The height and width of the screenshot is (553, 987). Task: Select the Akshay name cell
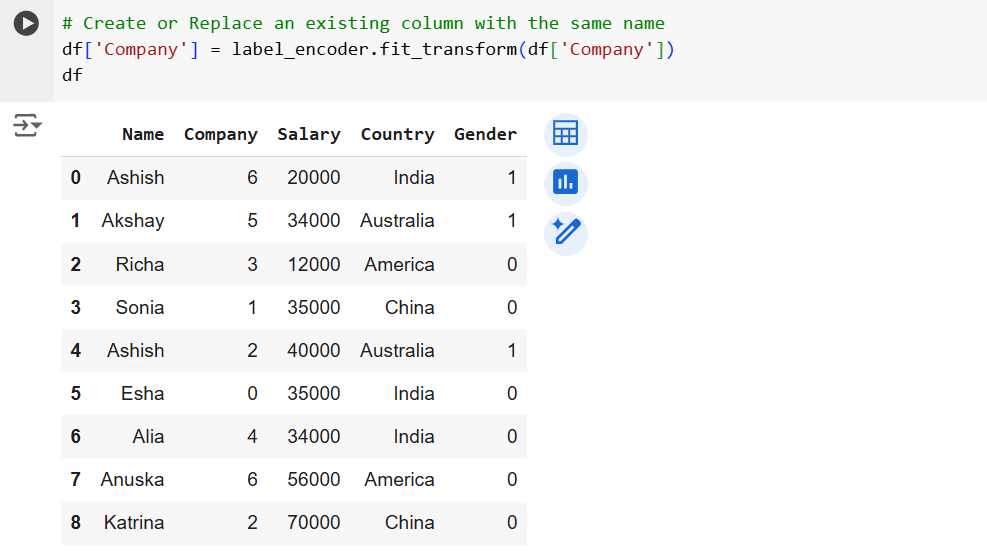[x=133, y=221]
